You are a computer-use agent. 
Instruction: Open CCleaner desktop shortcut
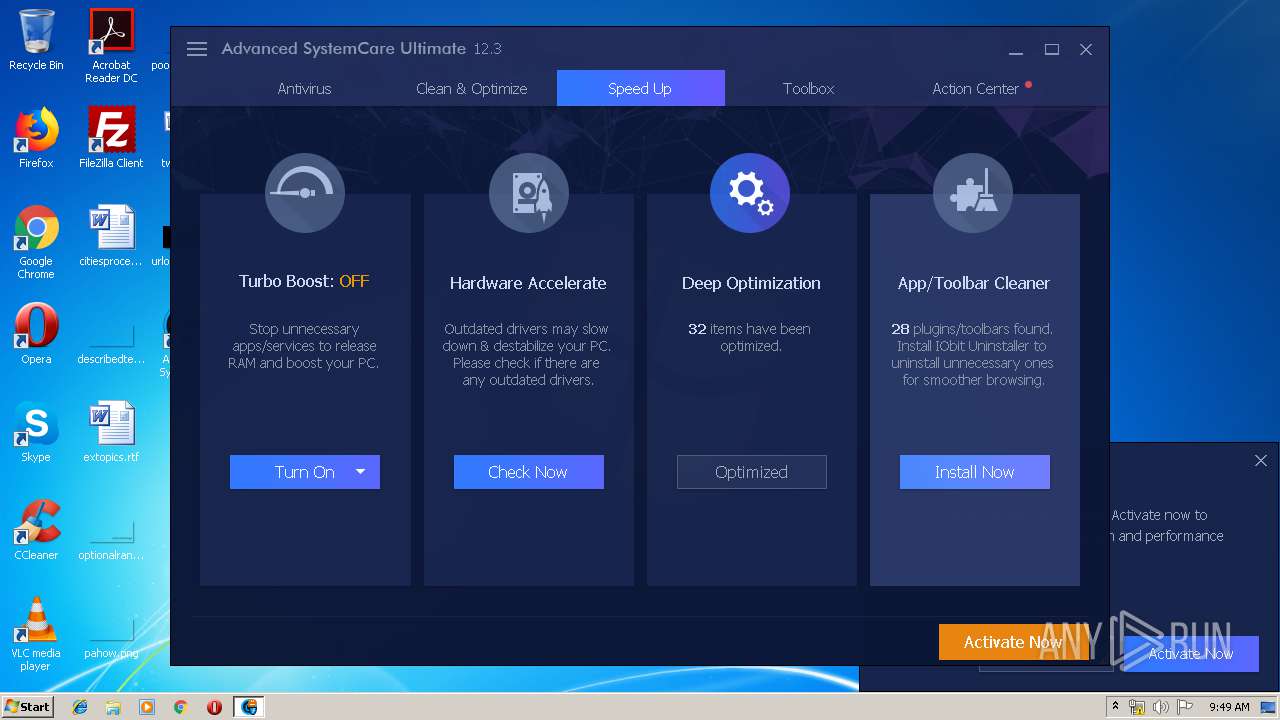(36, 530)
